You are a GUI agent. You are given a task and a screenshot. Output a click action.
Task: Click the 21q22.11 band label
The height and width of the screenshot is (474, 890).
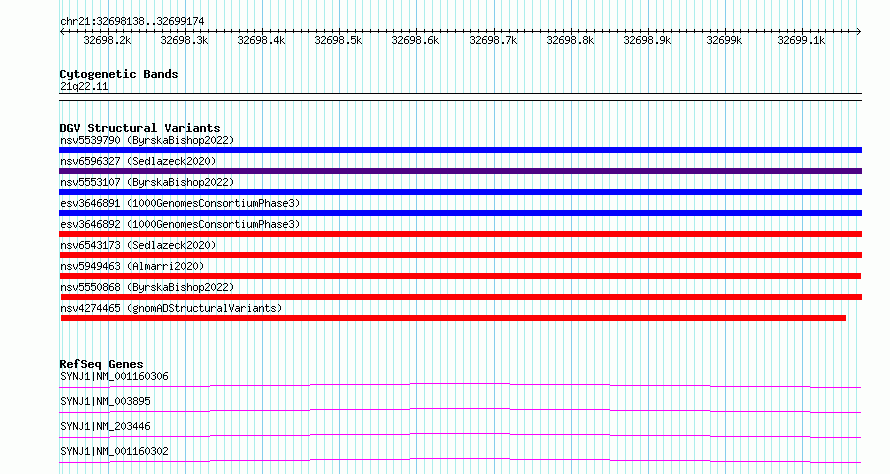(84, 86)
